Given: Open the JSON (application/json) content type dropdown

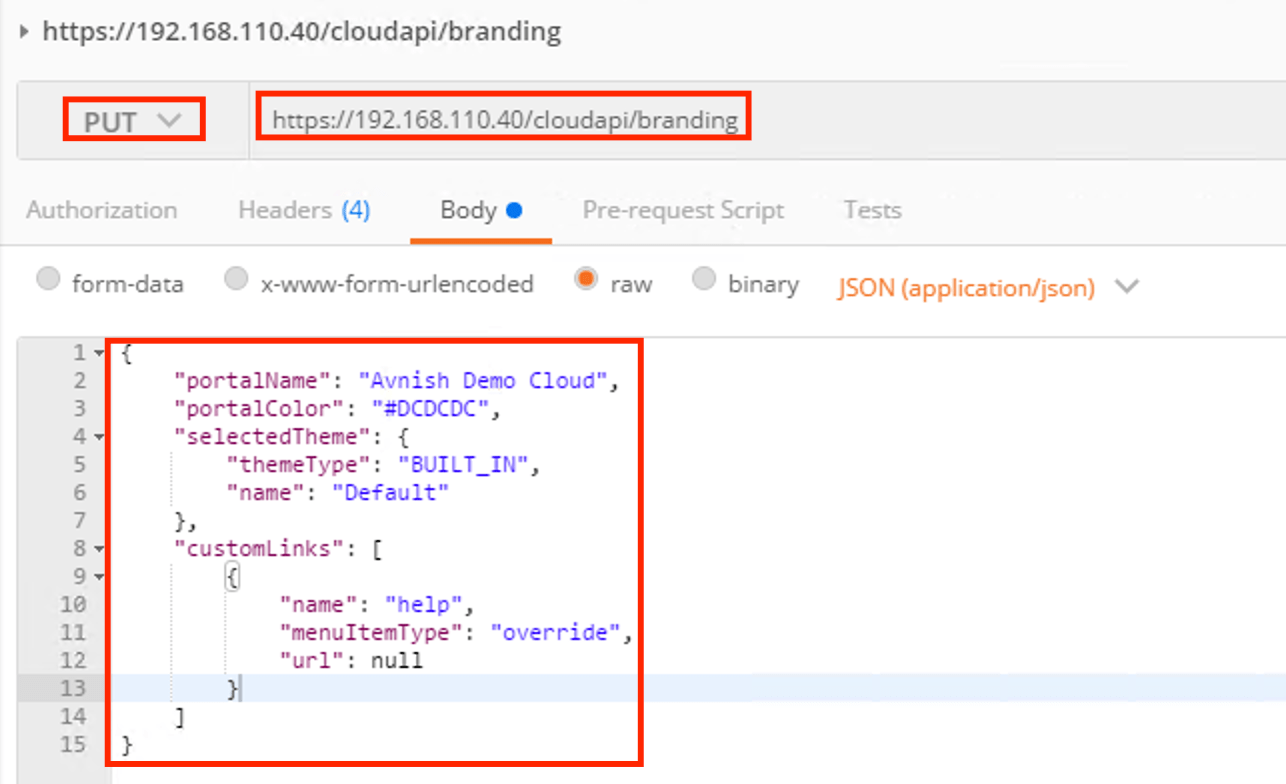Looking at the screenshot, I should (x=988, y=288).
